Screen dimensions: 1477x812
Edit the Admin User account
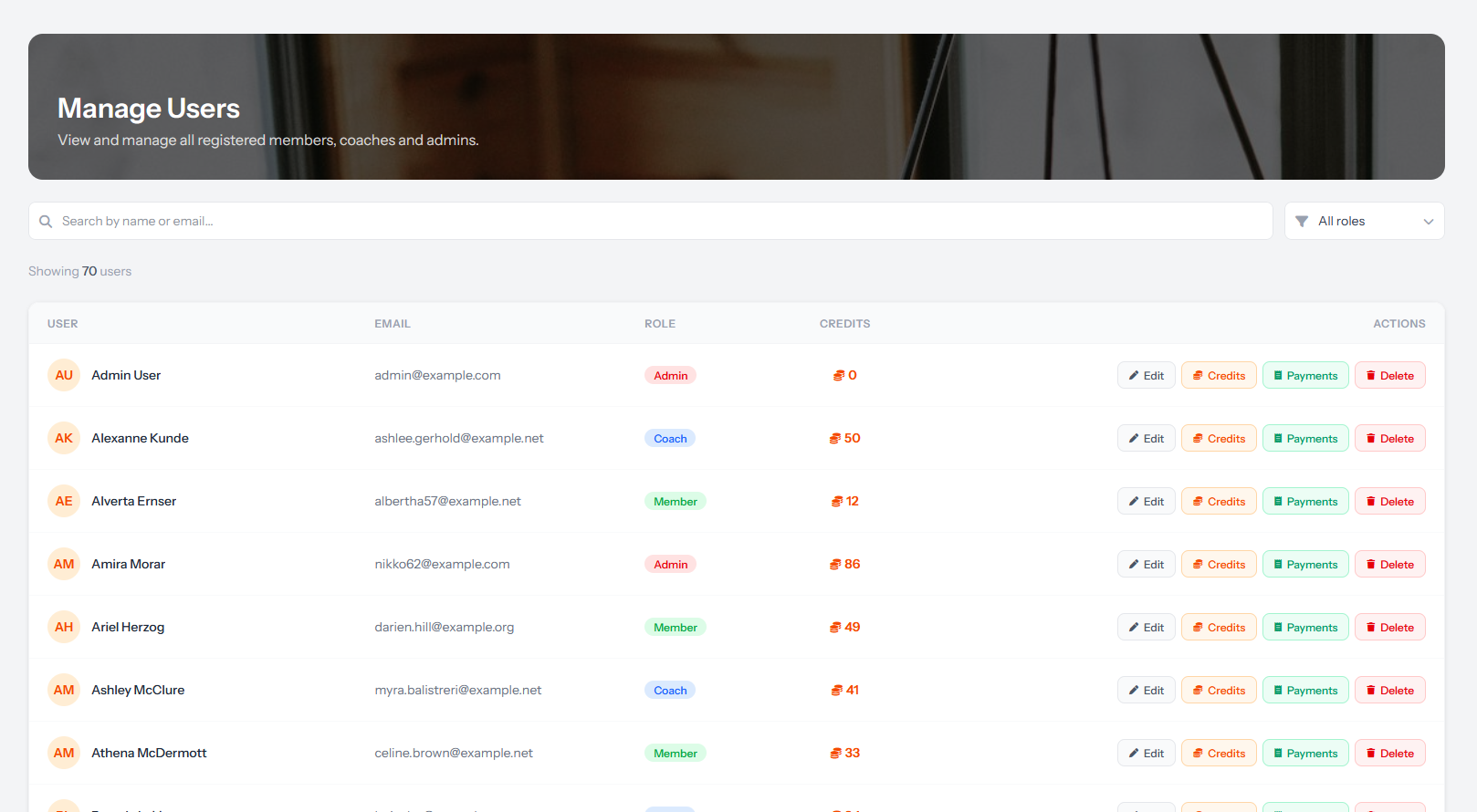pos(1147,375)
